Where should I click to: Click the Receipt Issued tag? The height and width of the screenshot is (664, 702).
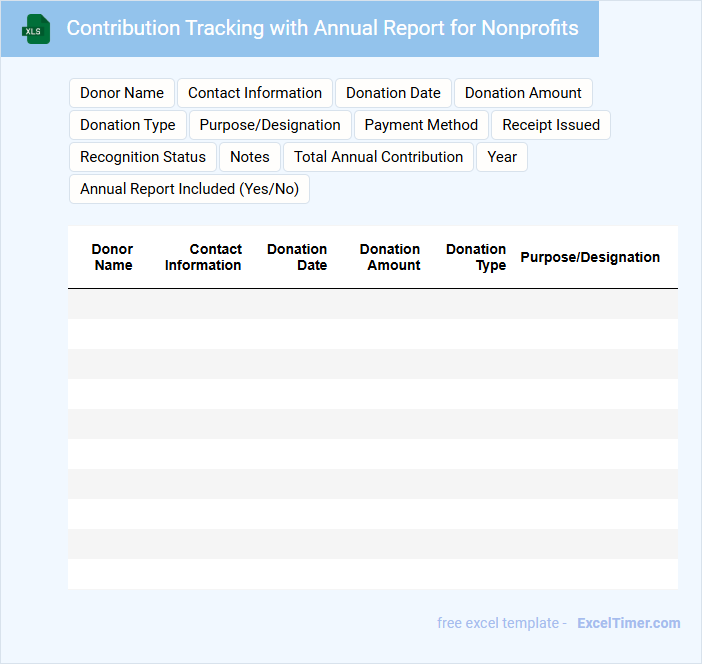pyautogui.click(x=551, y=125)
